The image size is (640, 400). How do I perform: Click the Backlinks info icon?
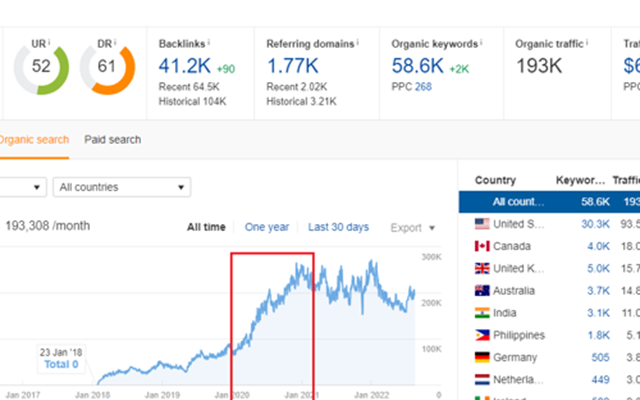pyautogui.click(x=209, y=42)
